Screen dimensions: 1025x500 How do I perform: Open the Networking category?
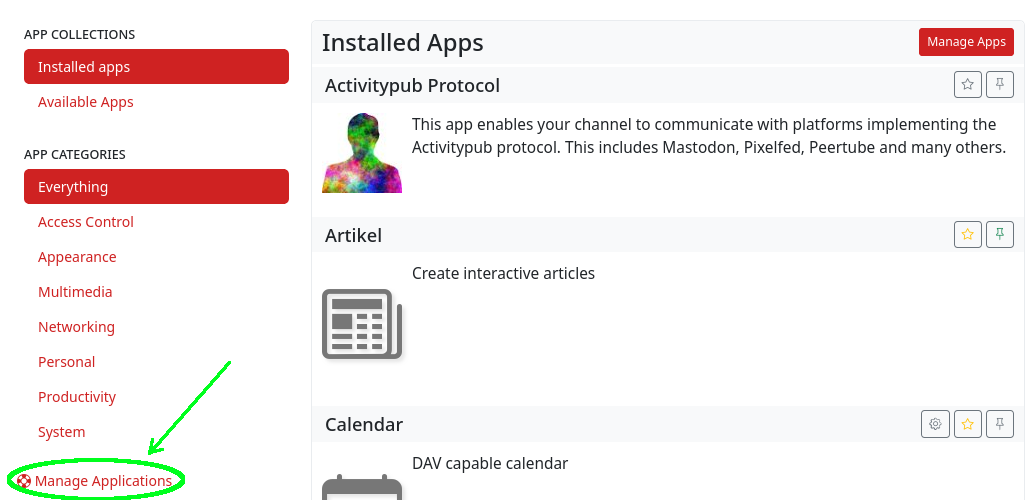[x=76, y=327]
